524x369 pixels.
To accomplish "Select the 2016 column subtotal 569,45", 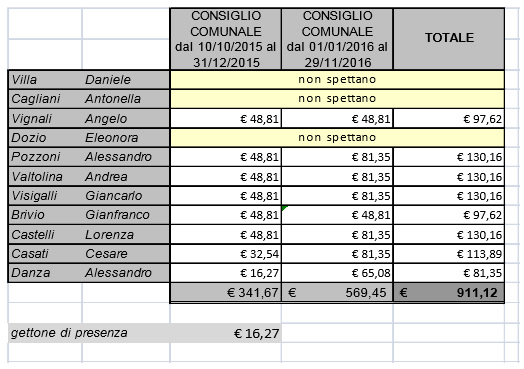I will (x=337, y=293).
